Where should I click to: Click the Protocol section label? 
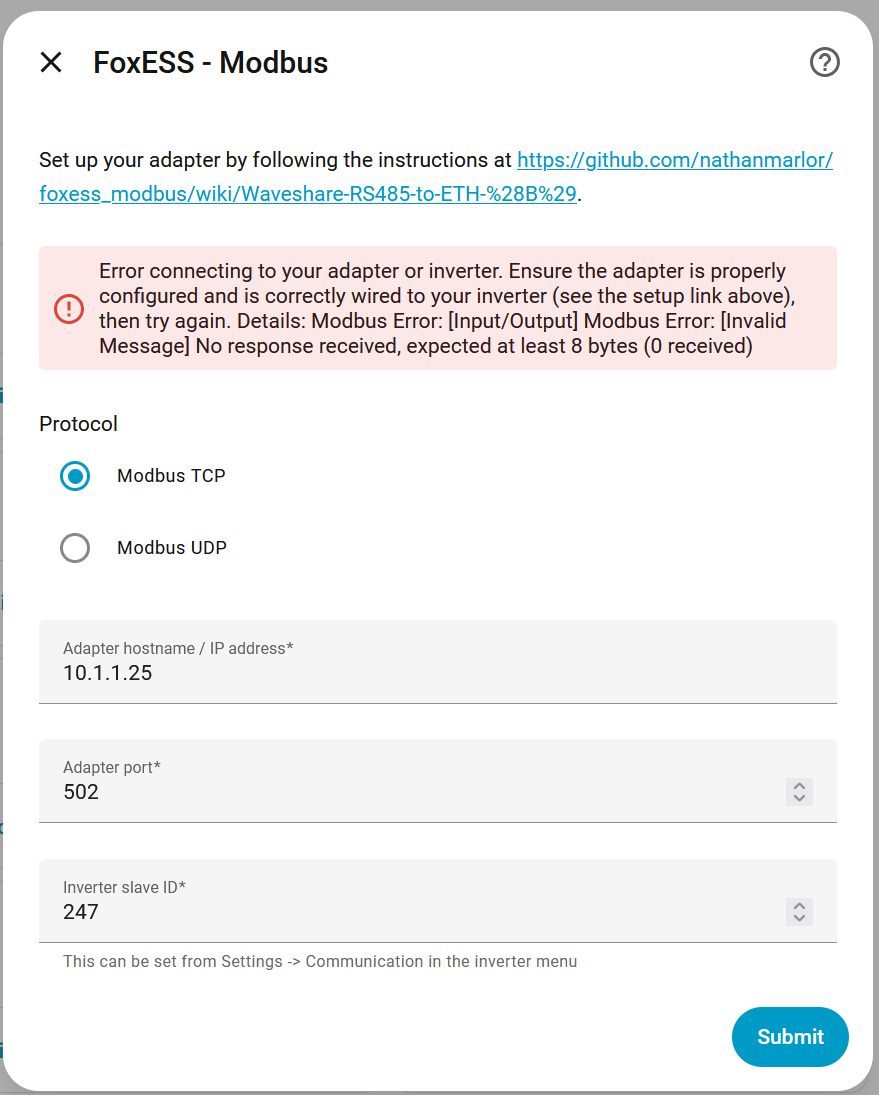pyautogui.click(x=78, y=424)
